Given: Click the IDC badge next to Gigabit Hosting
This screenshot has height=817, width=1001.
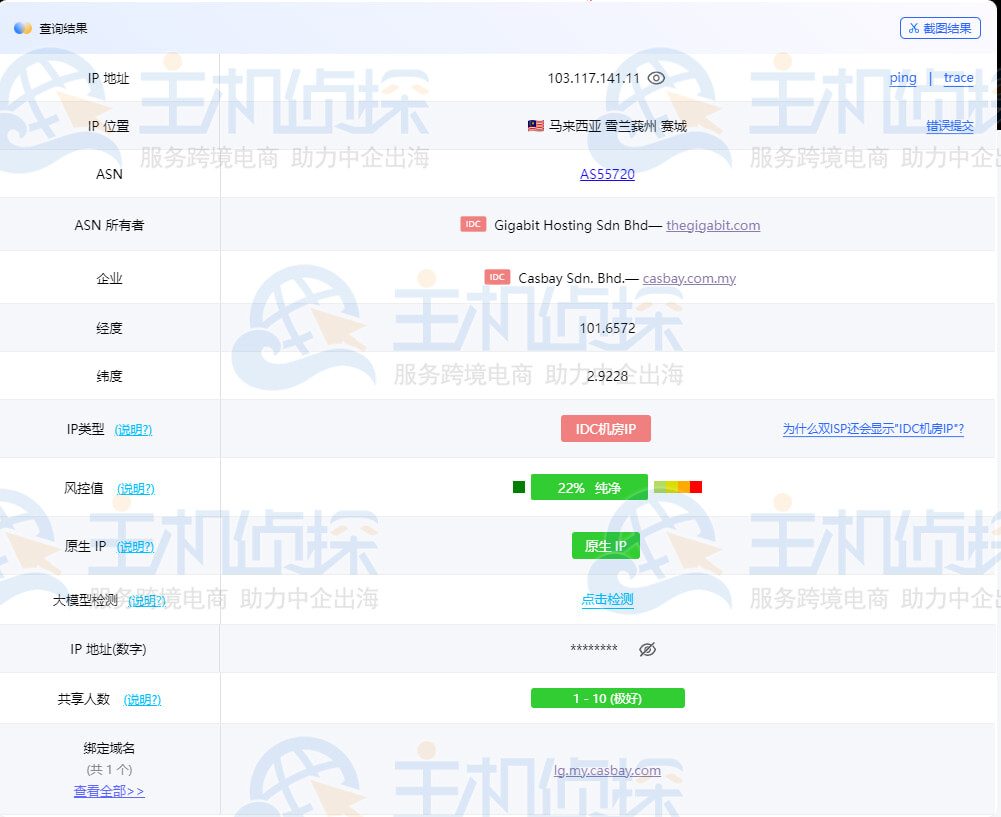Looking at the screenshot, I should pyautogui.click(x=473, y=225).
